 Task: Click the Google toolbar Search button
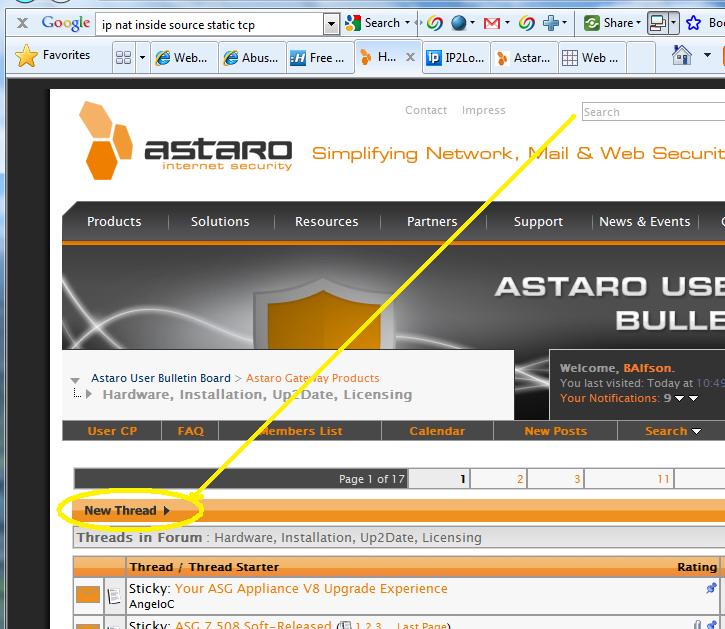tap(372, 22)
